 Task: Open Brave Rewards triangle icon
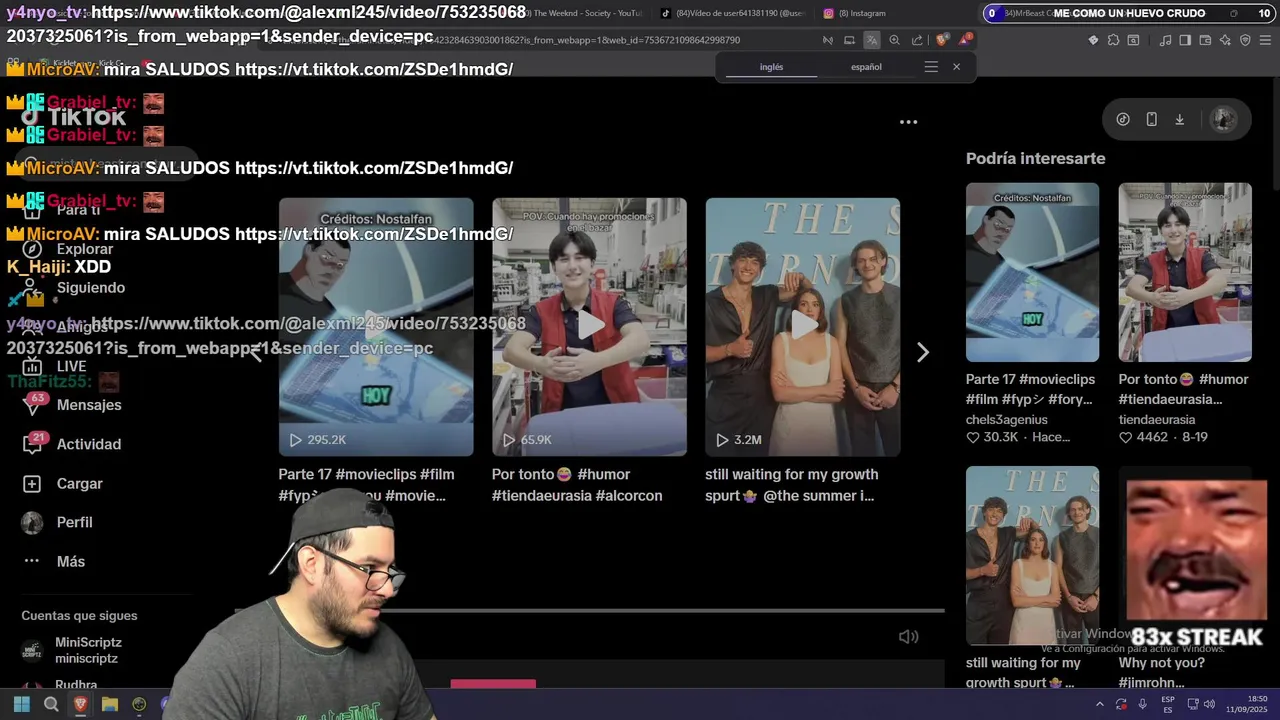[x=964, y=40]
